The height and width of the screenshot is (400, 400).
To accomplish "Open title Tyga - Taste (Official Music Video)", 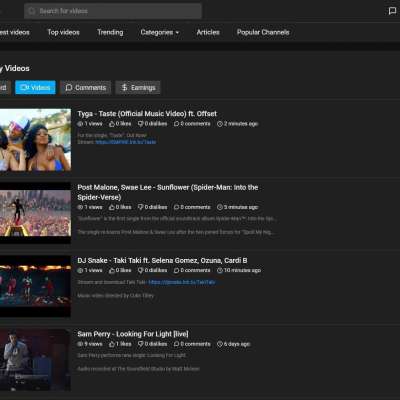I will click(x=147, y=114).
